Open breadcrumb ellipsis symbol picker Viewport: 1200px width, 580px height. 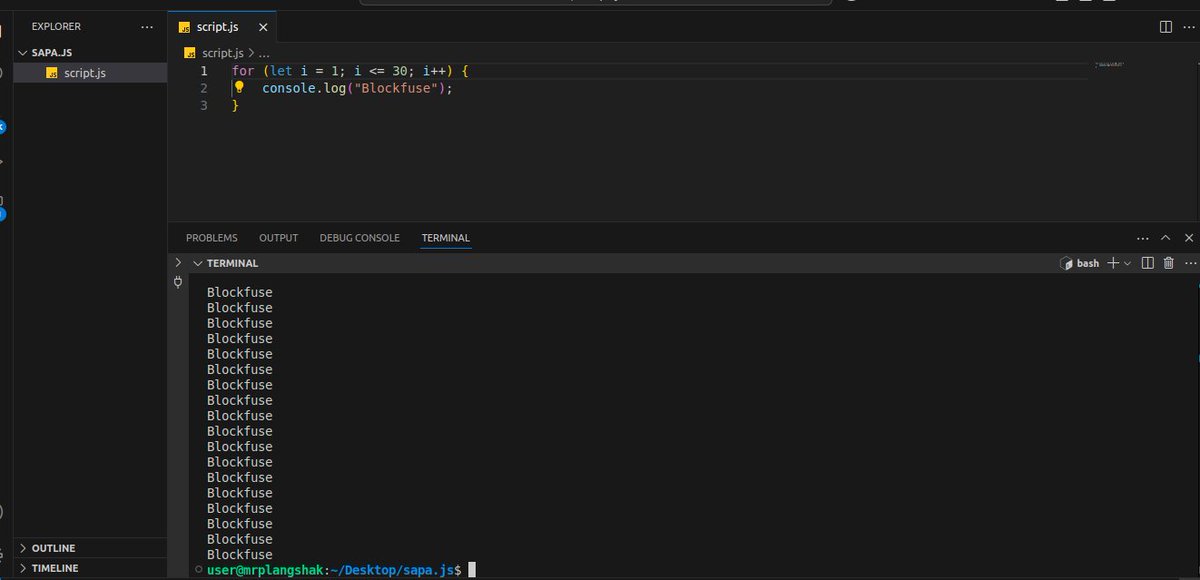[264, 53]
